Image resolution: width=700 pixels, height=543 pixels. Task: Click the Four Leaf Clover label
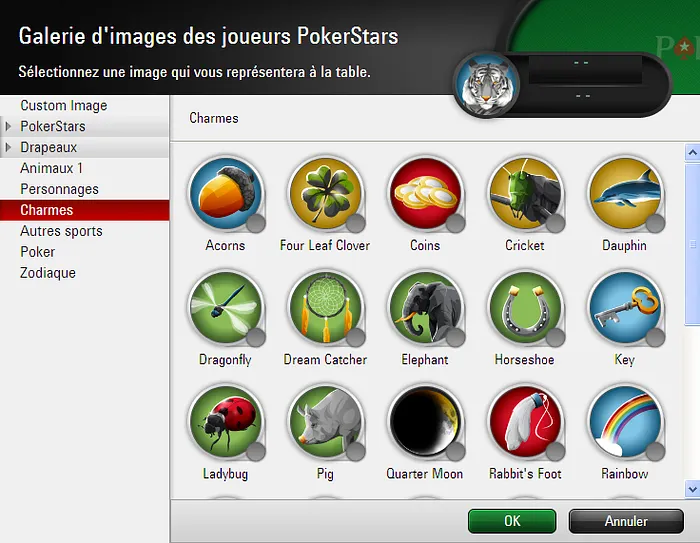point(325,245)
